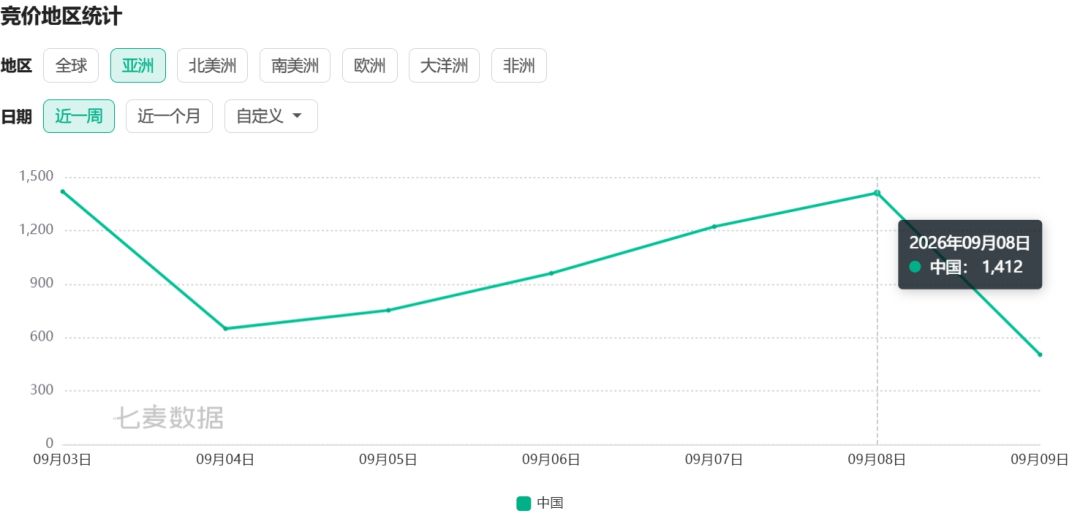This screenshot has width=1080, height=516.
Task: Select the 亚洲 region filter
Action: [138, 65]
